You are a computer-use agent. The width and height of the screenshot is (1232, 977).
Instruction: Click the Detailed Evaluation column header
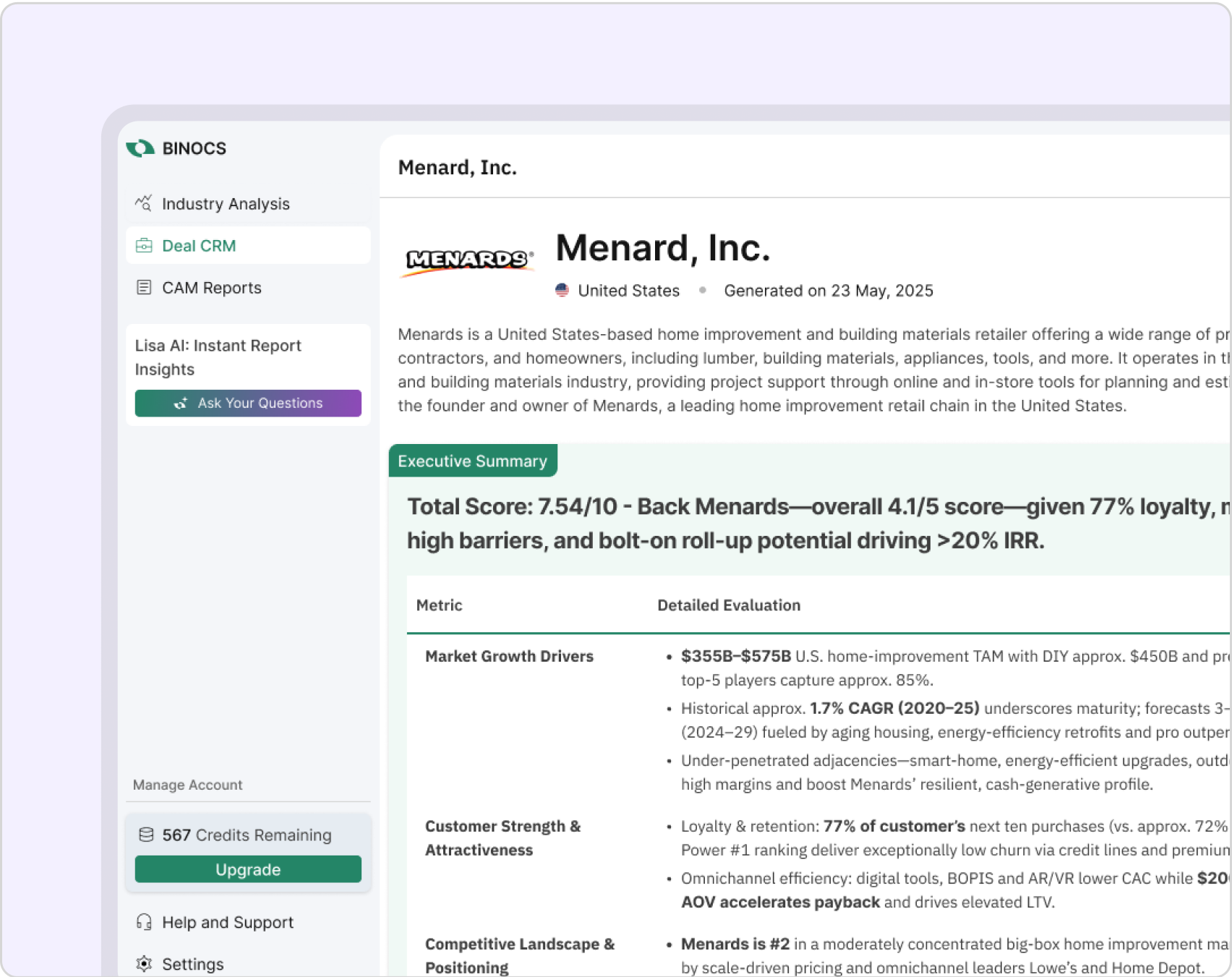coord(729,605)
